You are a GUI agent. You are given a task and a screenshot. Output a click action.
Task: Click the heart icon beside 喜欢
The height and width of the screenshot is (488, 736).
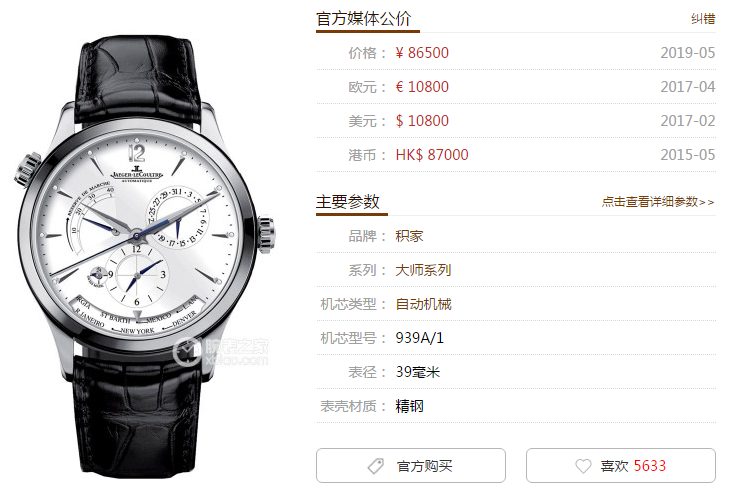583,466
